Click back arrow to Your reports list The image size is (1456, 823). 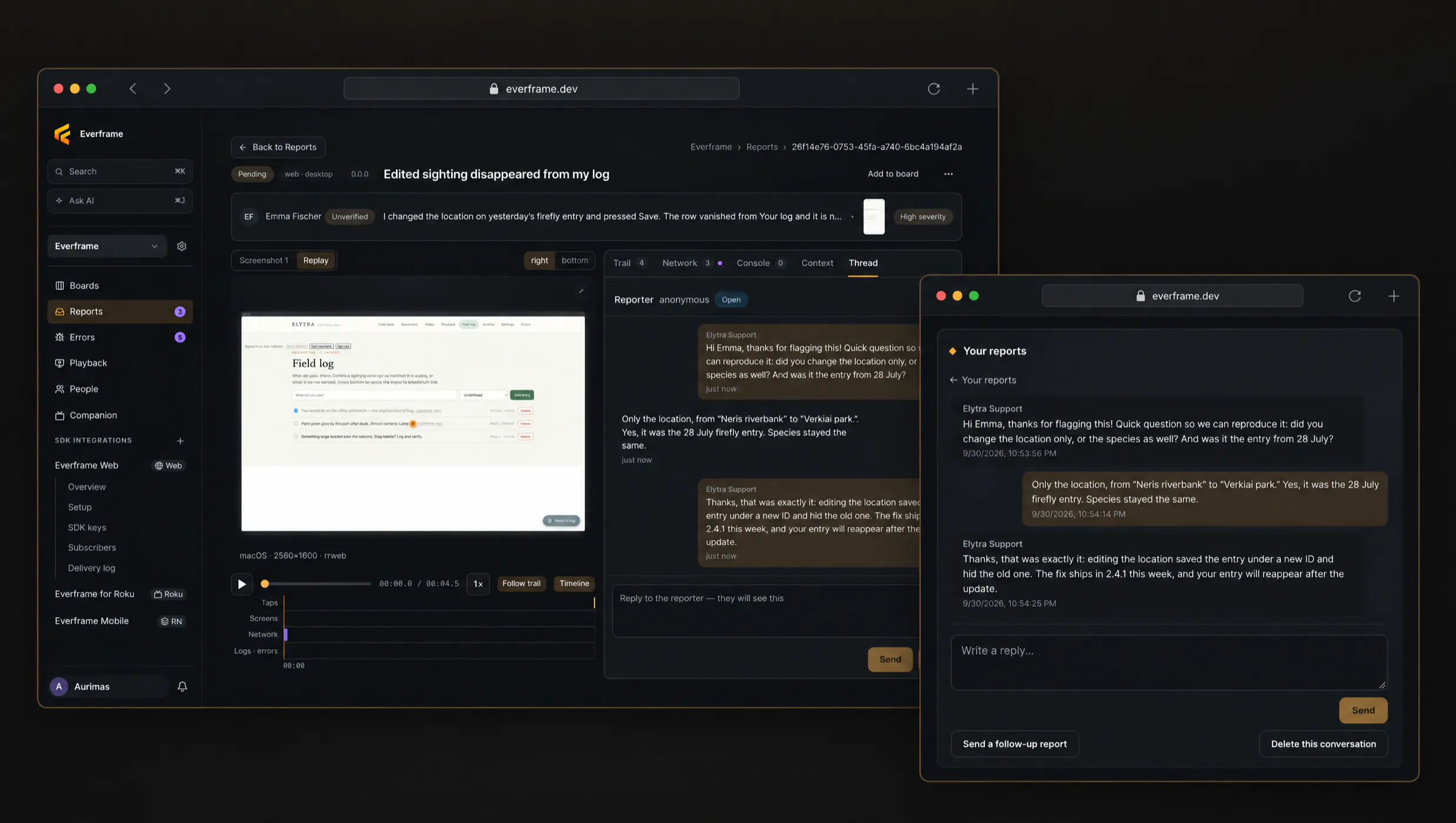(x=953, y=380)
